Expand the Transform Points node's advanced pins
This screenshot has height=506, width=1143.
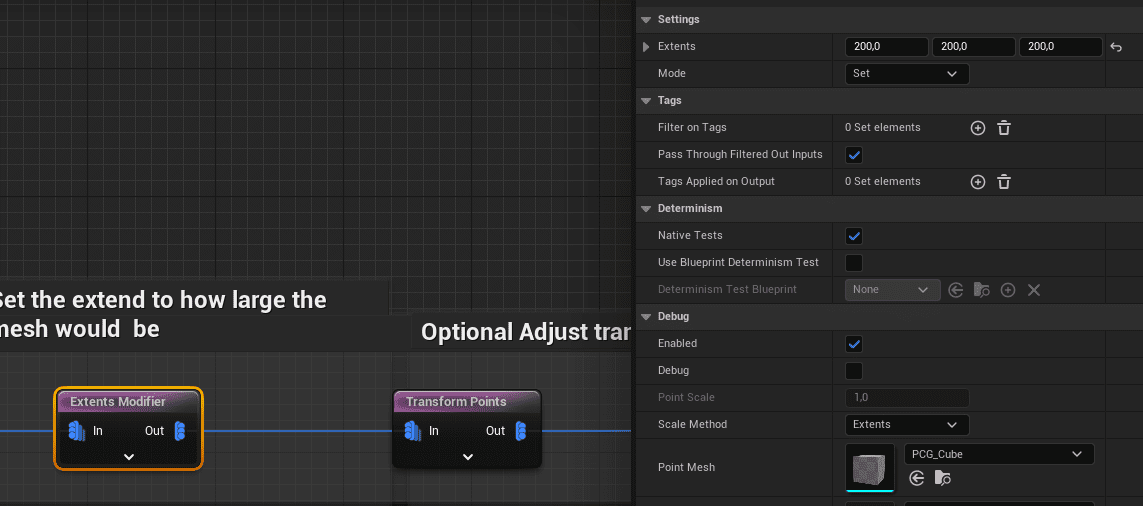pyautogui.click(x=468, y=457)
